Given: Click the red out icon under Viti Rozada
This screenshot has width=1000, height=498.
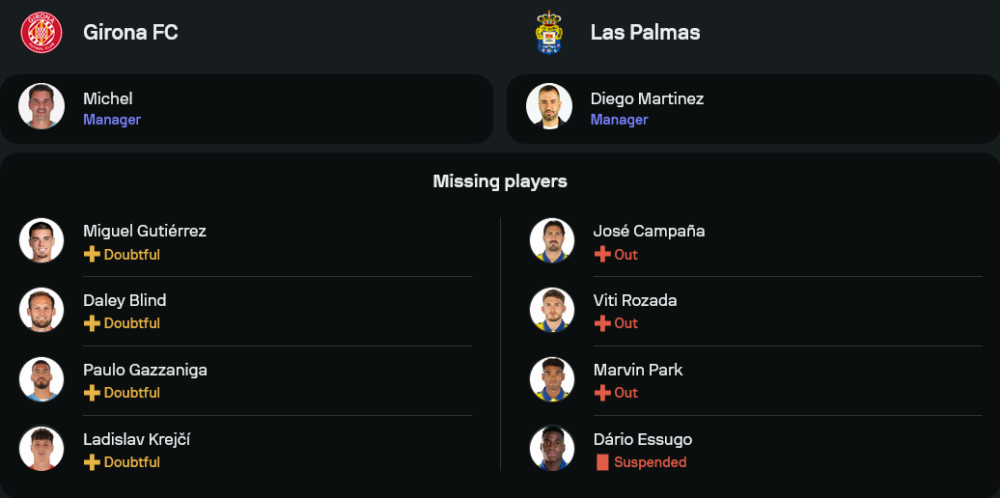Looking at the screenshot, I should point(602,324).
